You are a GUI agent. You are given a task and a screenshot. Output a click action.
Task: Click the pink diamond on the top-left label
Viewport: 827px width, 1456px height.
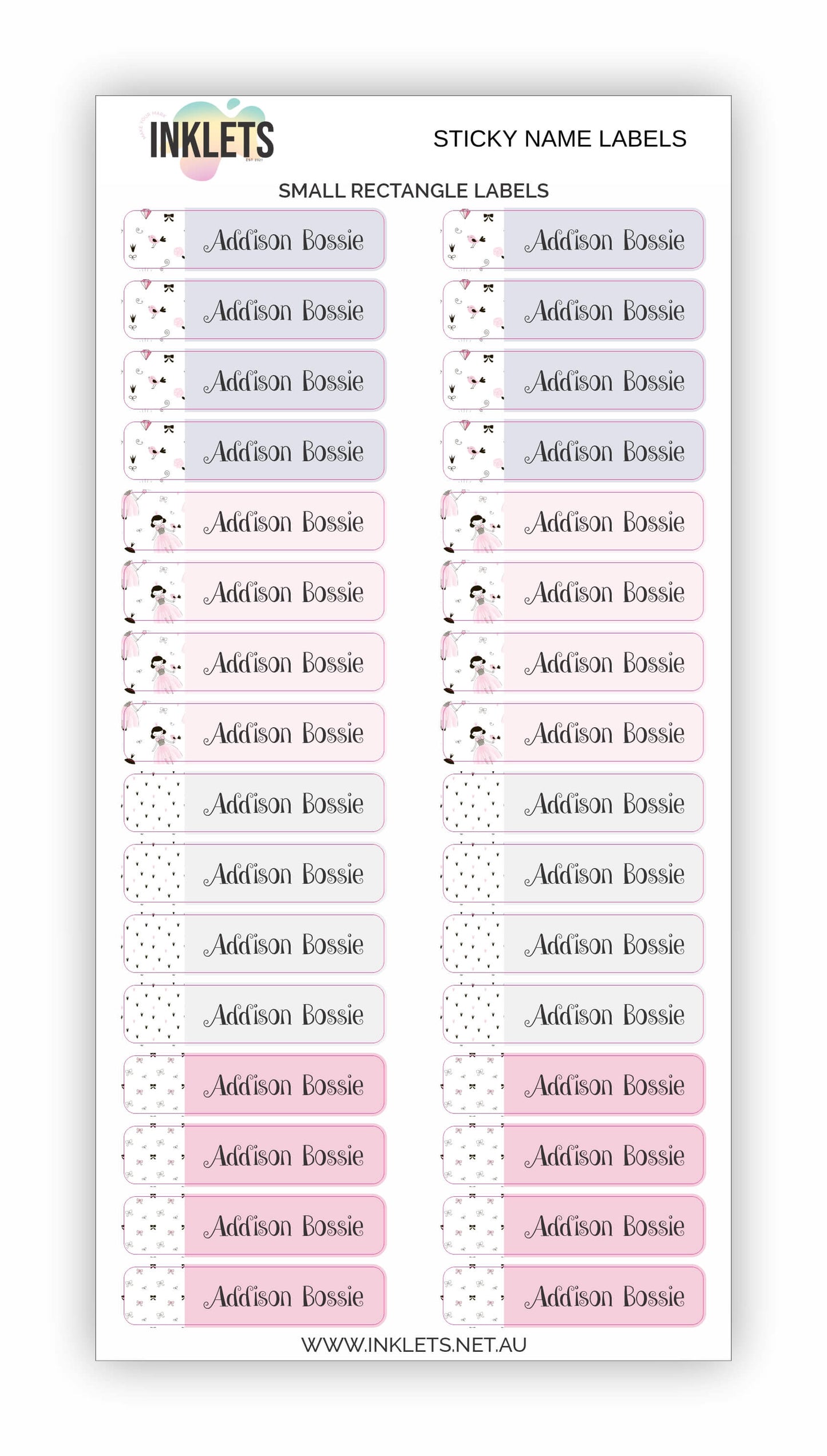click(x=146, y=214)
